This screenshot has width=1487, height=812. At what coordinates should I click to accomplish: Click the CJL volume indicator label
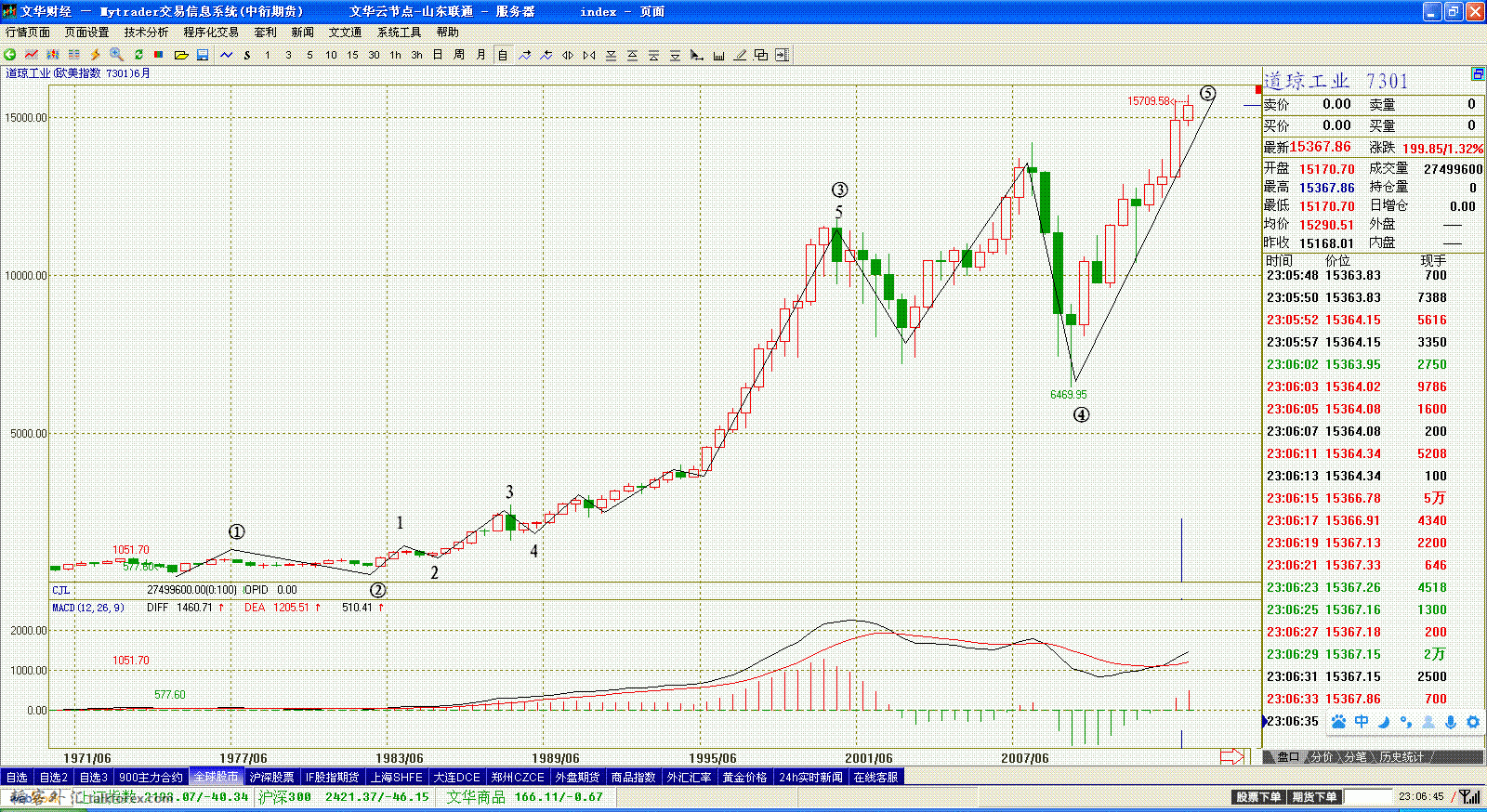[x=60, y=590]
